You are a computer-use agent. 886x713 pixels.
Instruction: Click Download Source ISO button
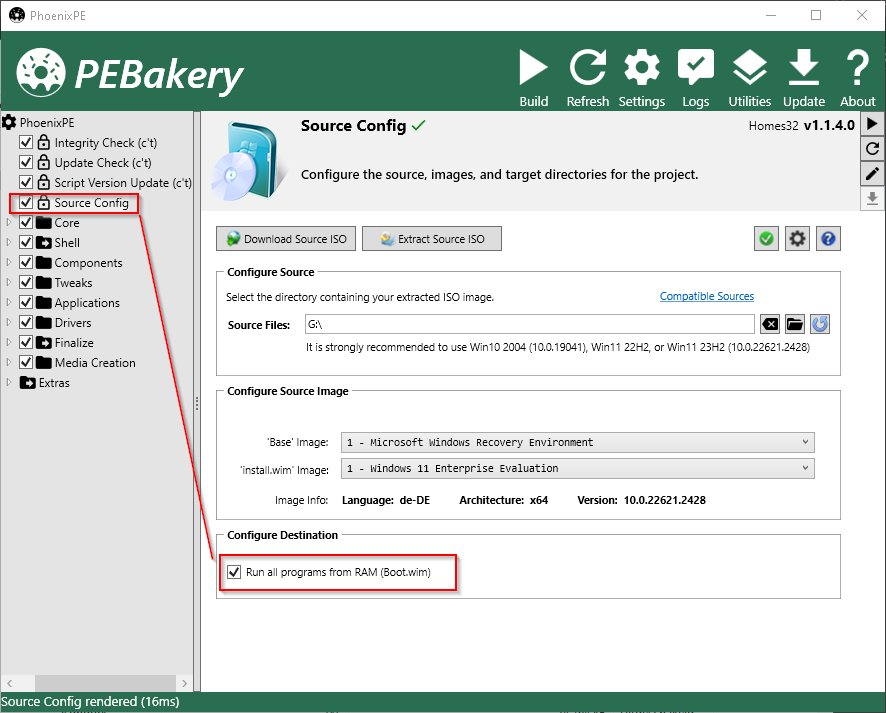pyautogui.click(x=286, y=239)
